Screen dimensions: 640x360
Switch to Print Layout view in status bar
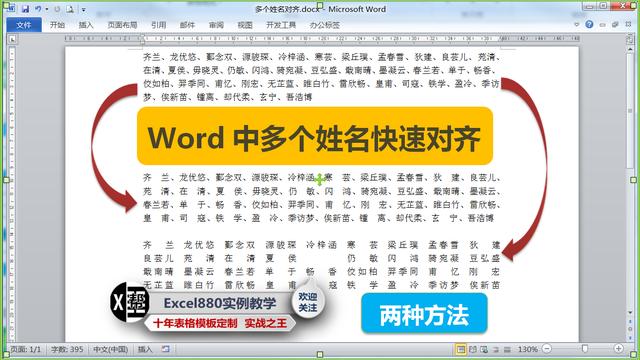[x=461, y=349]
